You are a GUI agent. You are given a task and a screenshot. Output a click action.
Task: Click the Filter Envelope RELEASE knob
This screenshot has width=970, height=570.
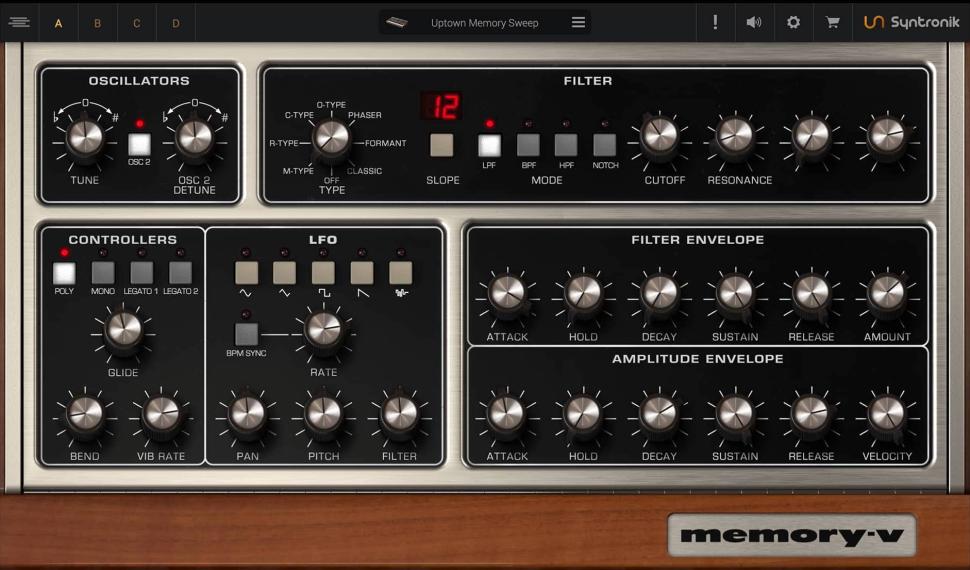(x=811, y=294)
